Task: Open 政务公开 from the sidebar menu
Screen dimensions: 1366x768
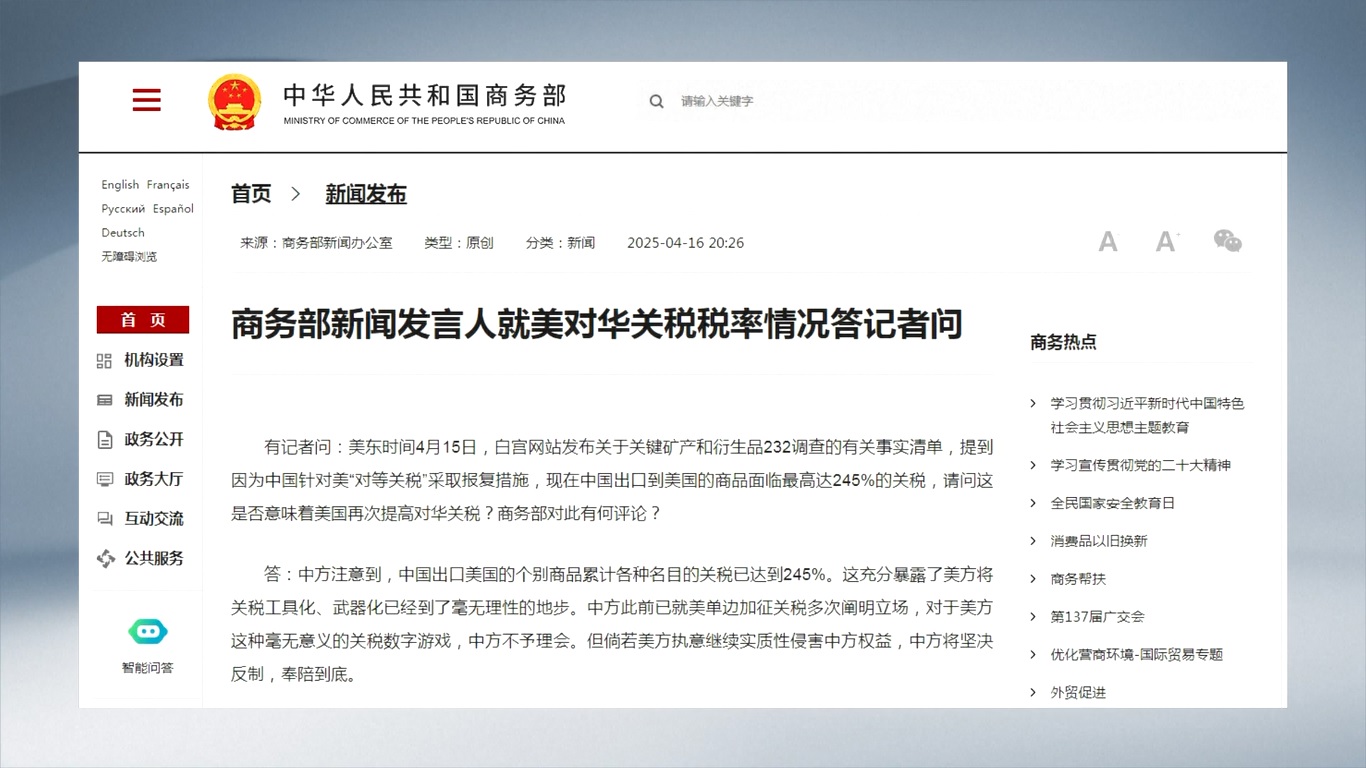Action: pos(153,440)
